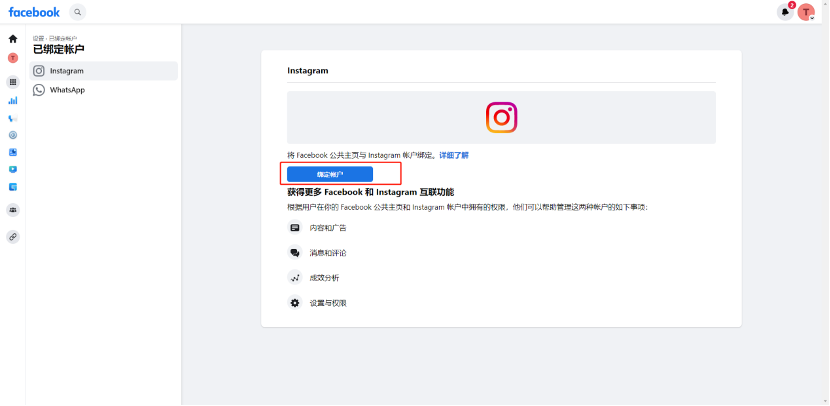This screenshot has width=830, height=406.
Task: Open the grid menu icon in sidebar
Action: pyautogui.click(x=13, y=82)
